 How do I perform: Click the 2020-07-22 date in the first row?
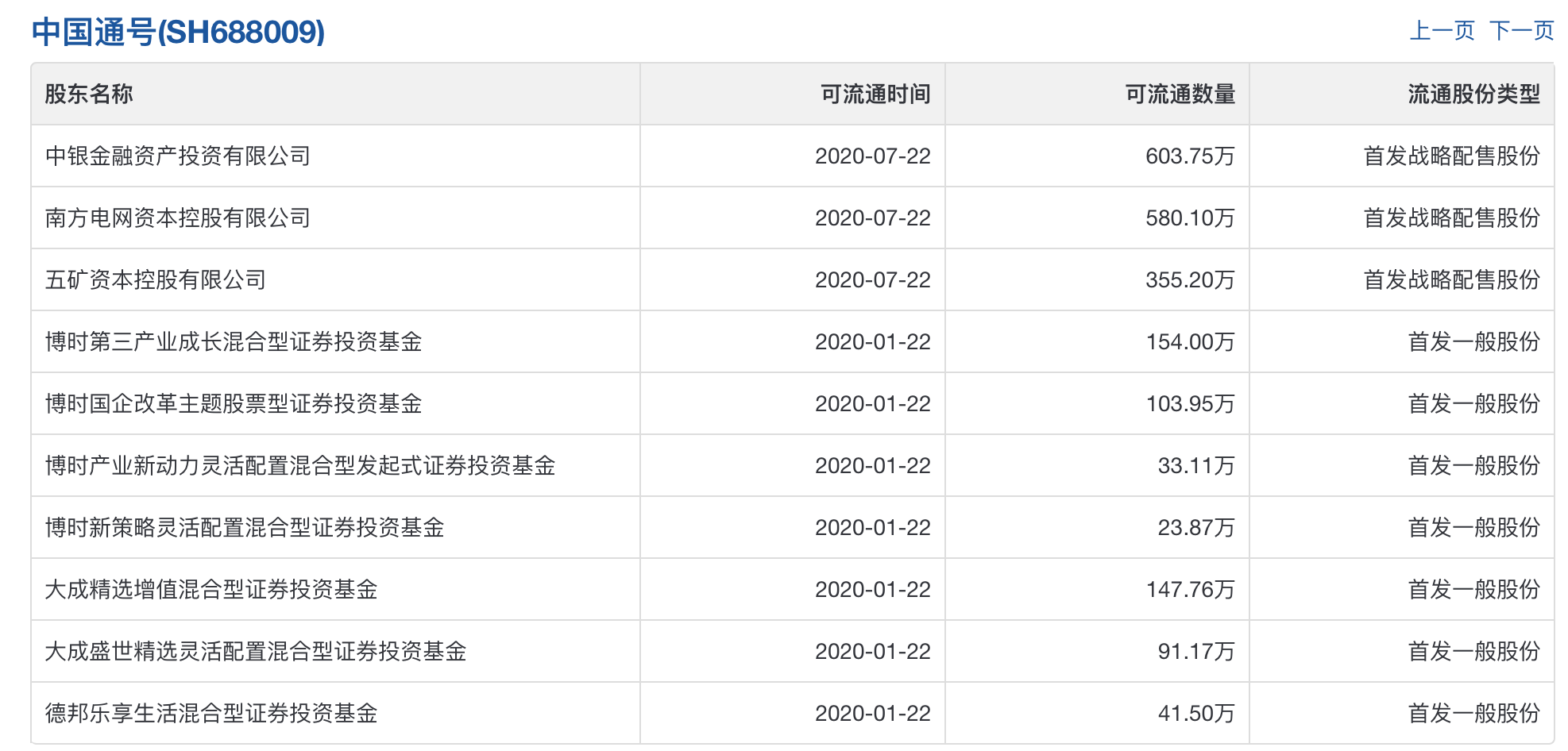point(872,155)
